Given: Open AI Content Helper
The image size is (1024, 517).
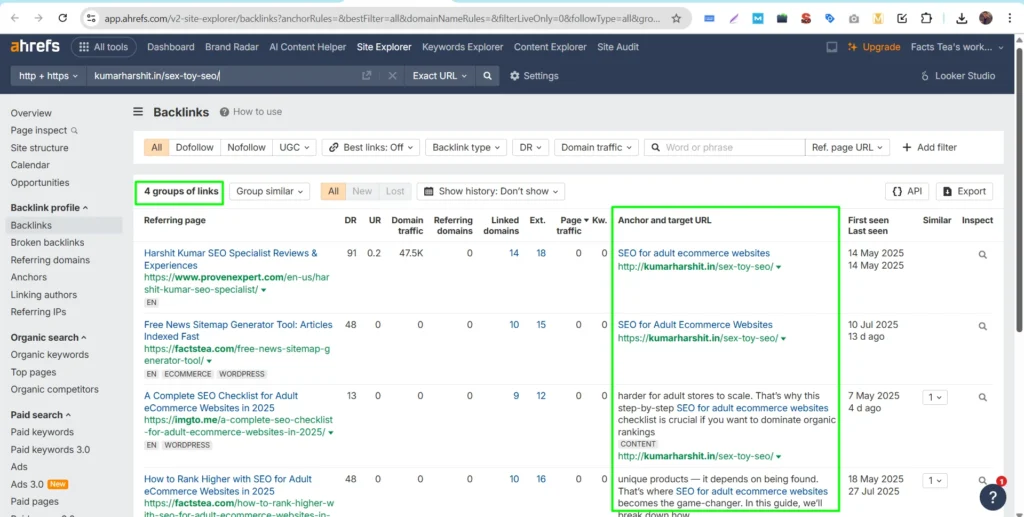Looking at the screenshot, I should click(308, 47).
